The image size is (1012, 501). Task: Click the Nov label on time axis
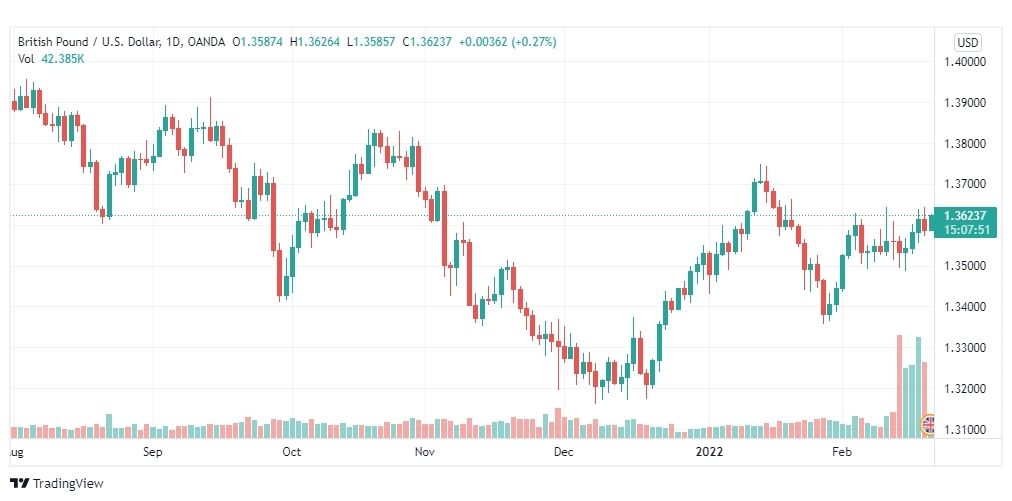[423, 452]
